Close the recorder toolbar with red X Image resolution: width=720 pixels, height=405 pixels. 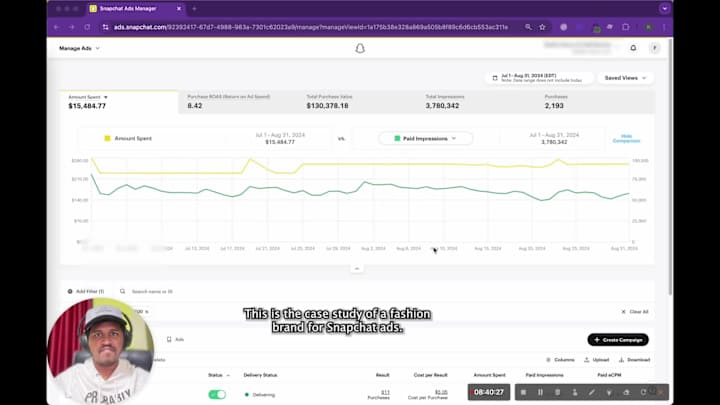tap(660, 392)
